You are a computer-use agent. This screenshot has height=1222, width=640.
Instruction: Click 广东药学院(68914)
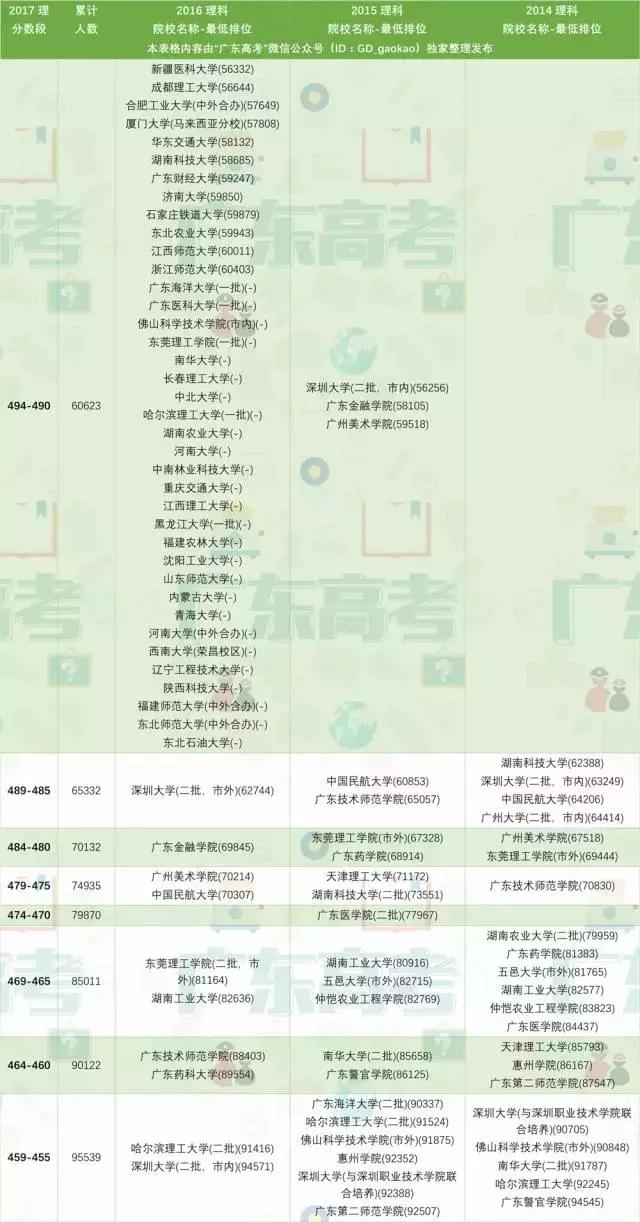click(x=377, y=856)
